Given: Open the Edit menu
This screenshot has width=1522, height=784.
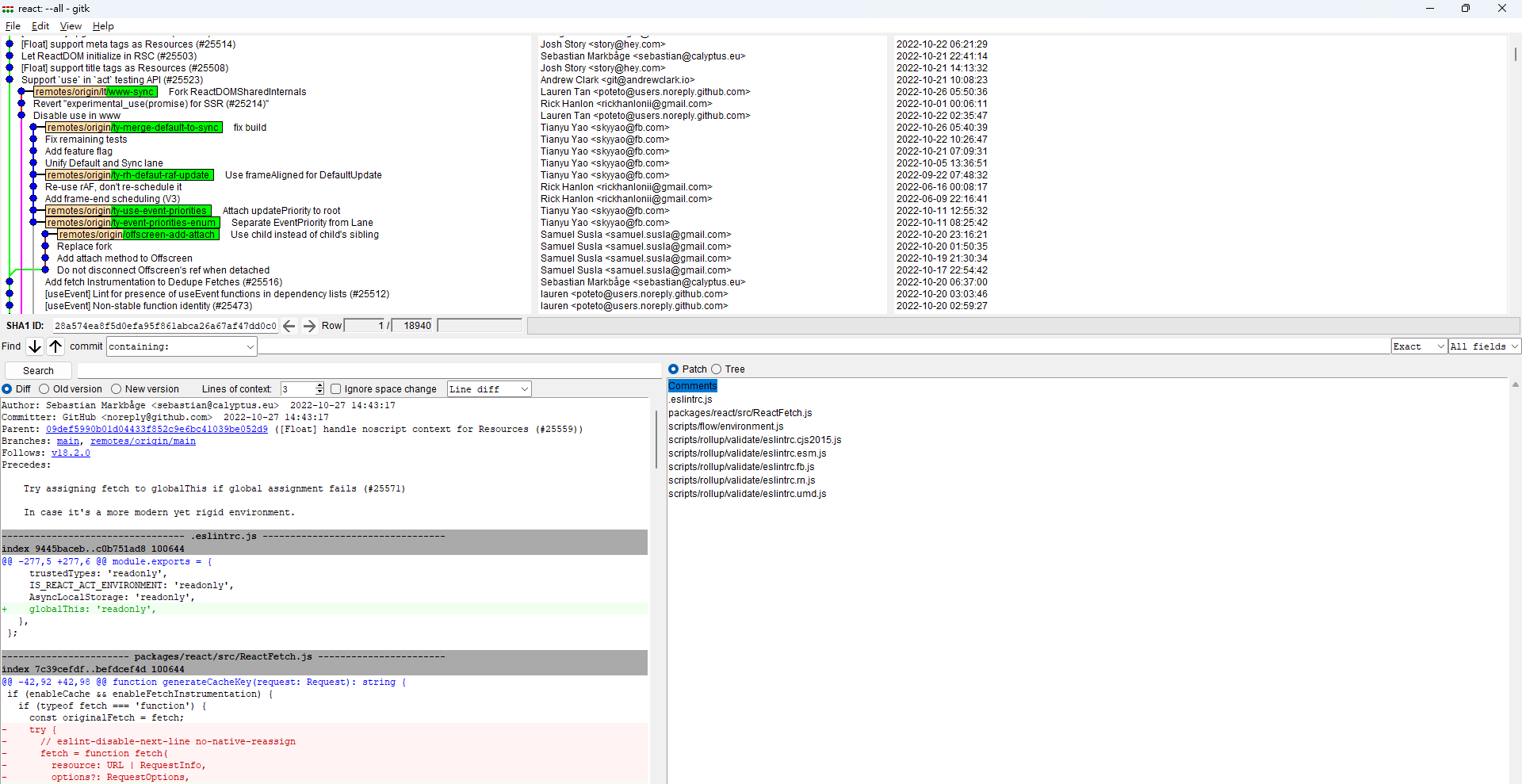Looking at the screenshot, I should pos(40,25).
